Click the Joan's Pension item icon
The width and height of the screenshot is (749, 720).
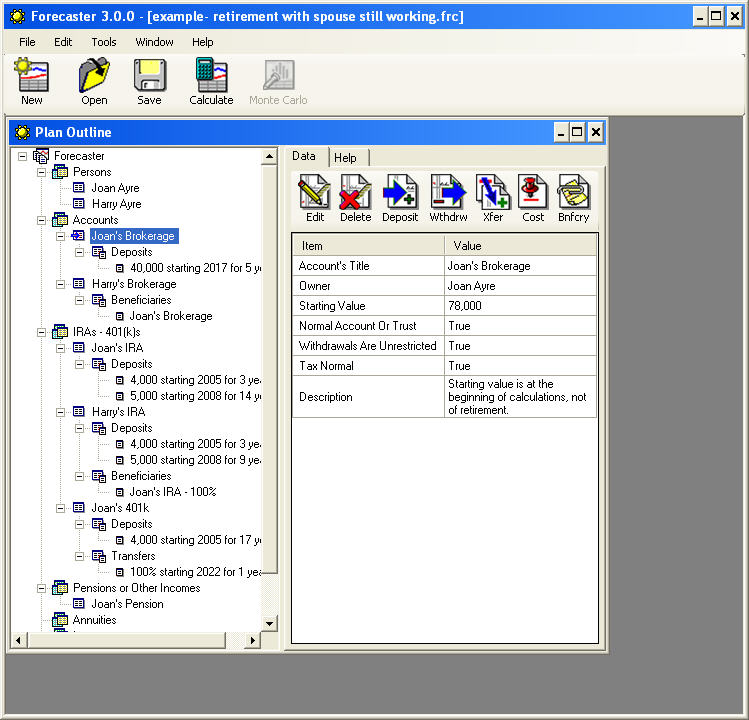coord(79,603)
